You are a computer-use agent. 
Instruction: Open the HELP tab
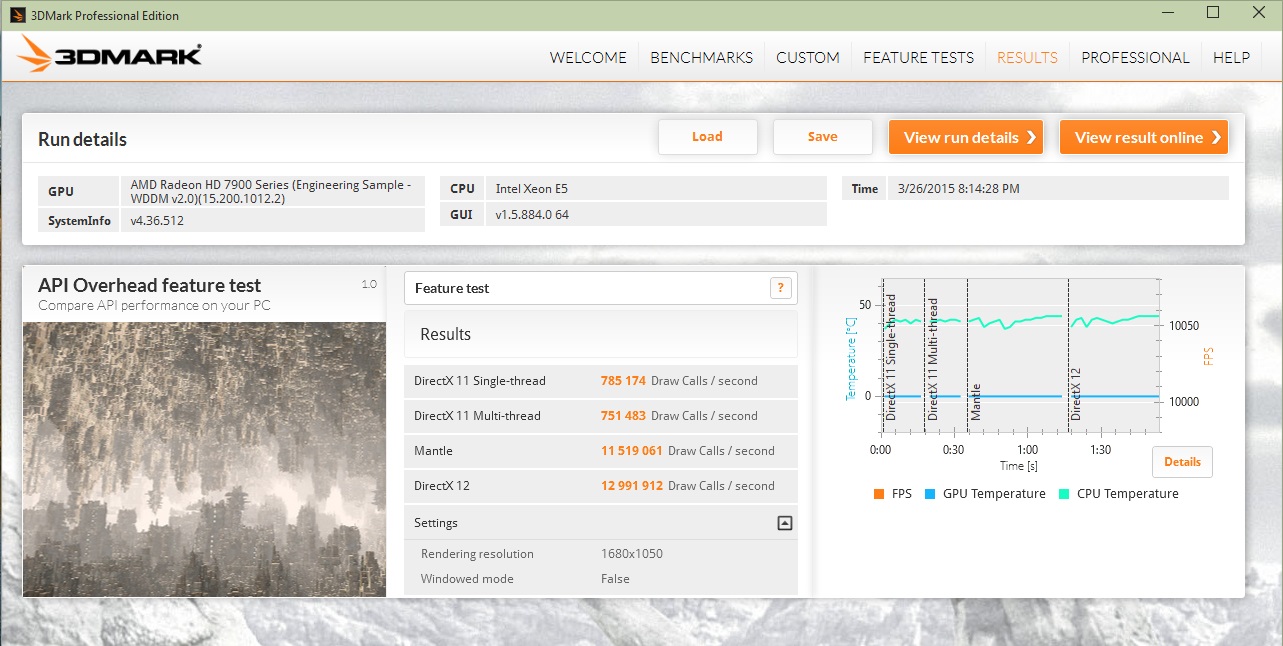tap(1231, 57)
